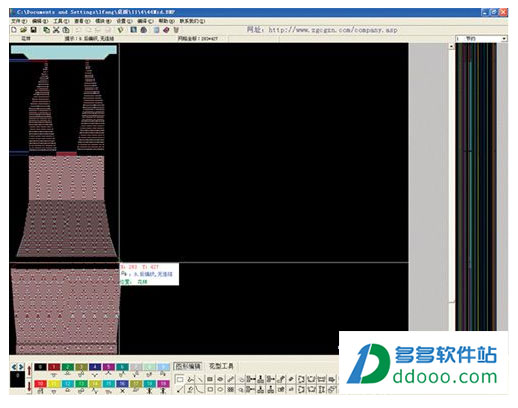
Task: Pick bright red color swatch 10
Action: 41,384
